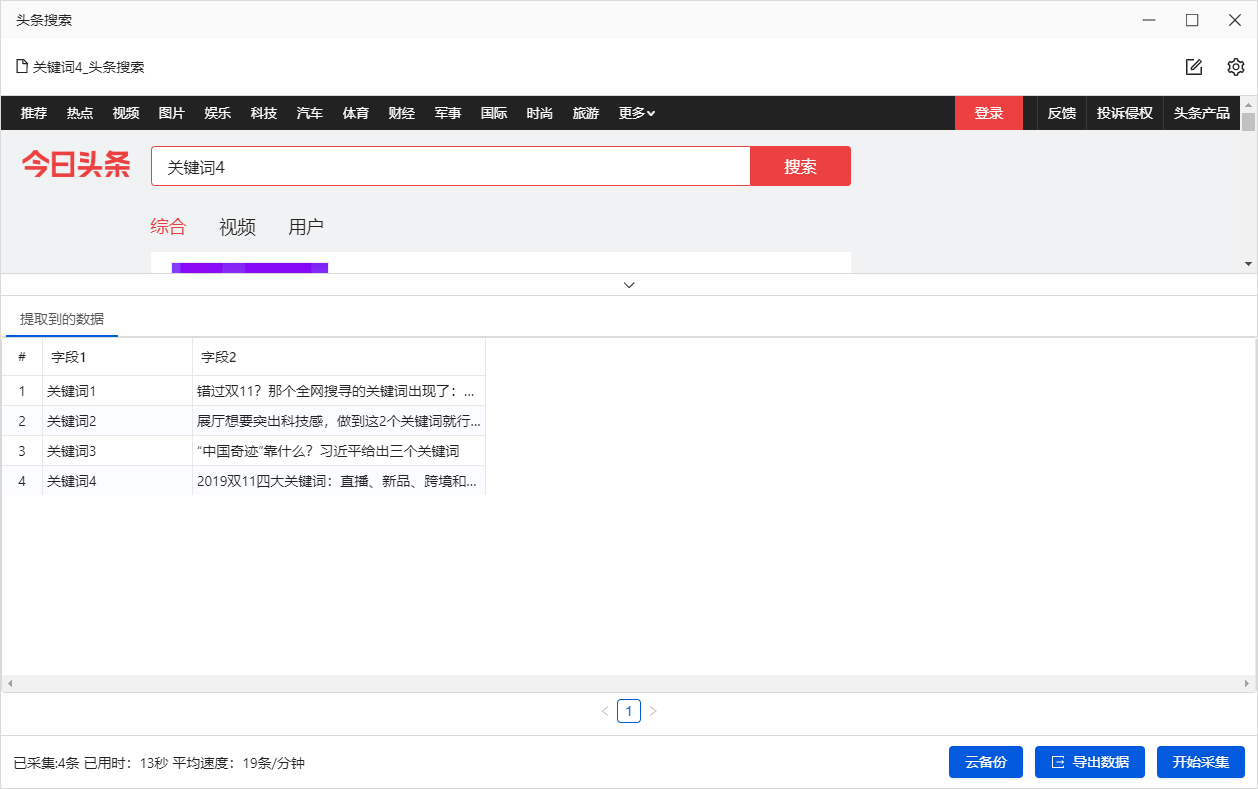Select the 用户 results tab
The height and width of the screenshot is (789, 1258).
coord(306,227)
